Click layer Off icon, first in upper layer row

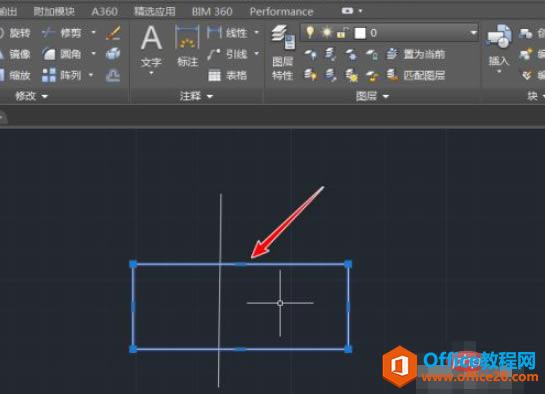310,54
